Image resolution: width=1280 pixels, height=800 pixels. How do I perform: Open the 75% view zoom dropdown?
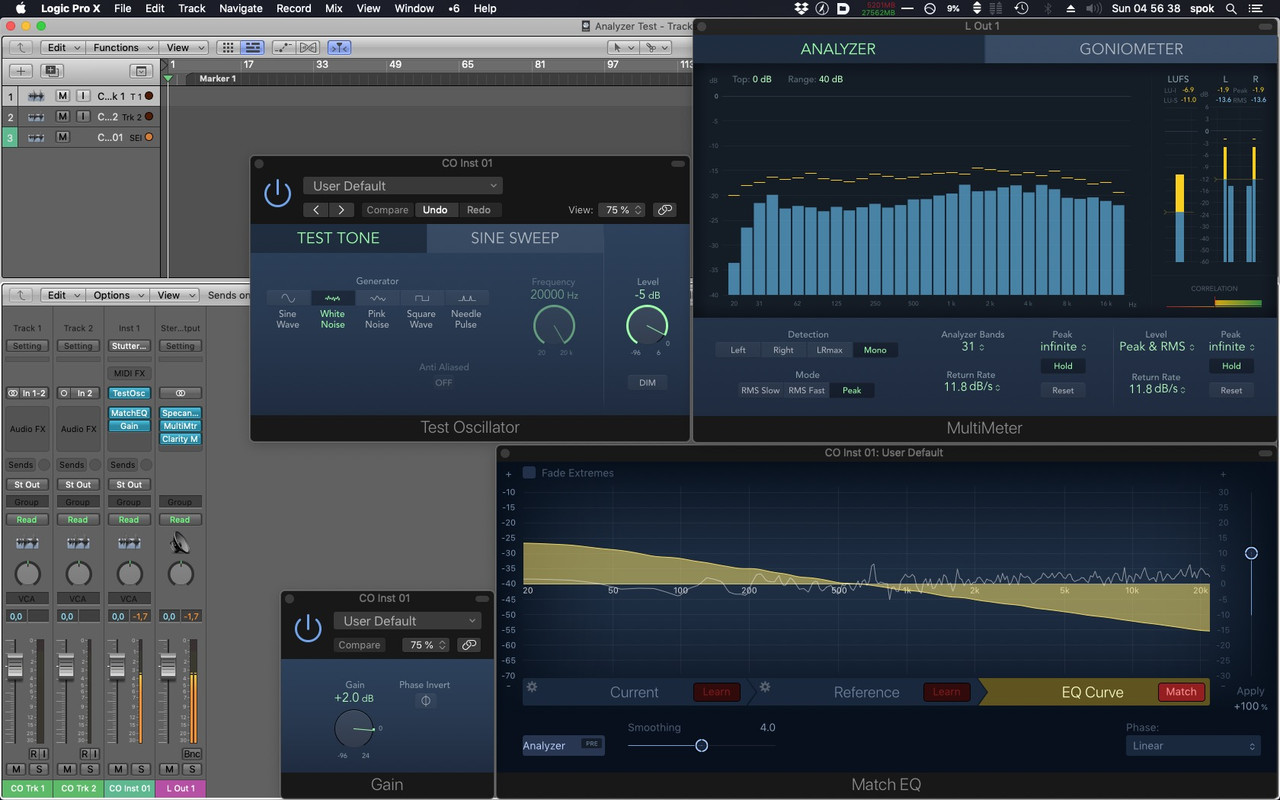click(x=621, y=210)
